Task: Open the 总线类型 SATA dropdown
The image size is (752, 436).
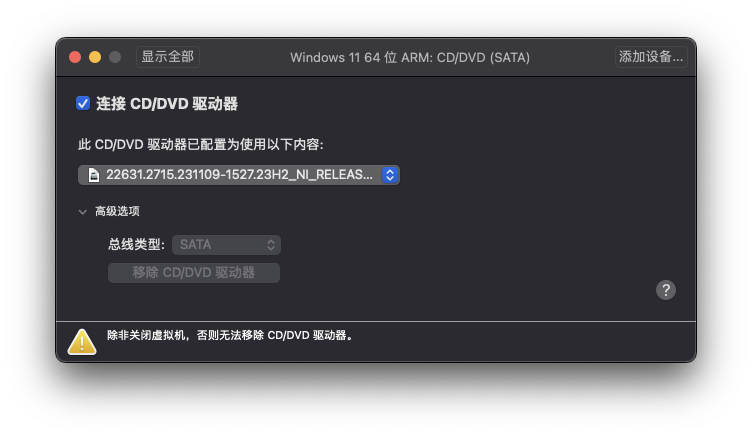Action: pyautogui.click(x=226, y=245)
